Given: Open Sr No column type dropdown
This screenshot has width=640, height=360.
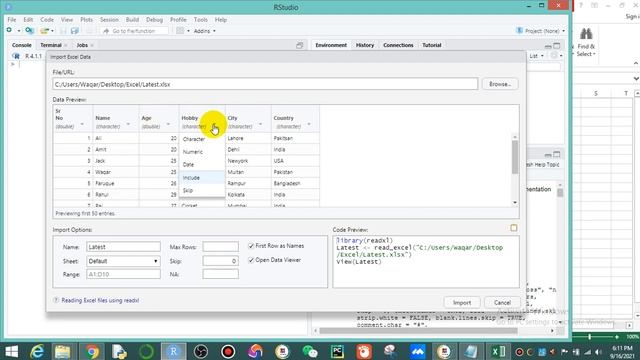Looking at the screenshot, I should click(x=82, y=124).
